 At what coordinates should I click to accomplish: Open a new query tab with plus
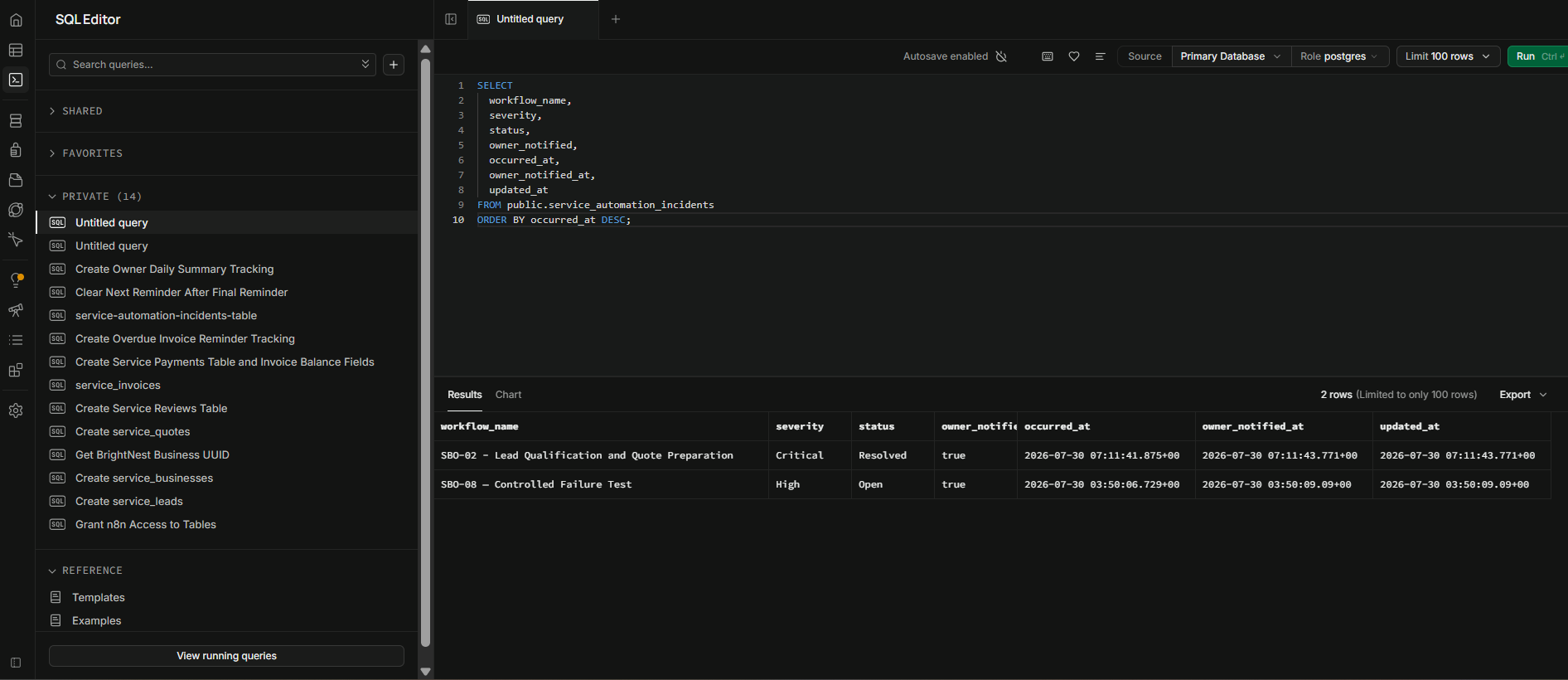[616, 19]
